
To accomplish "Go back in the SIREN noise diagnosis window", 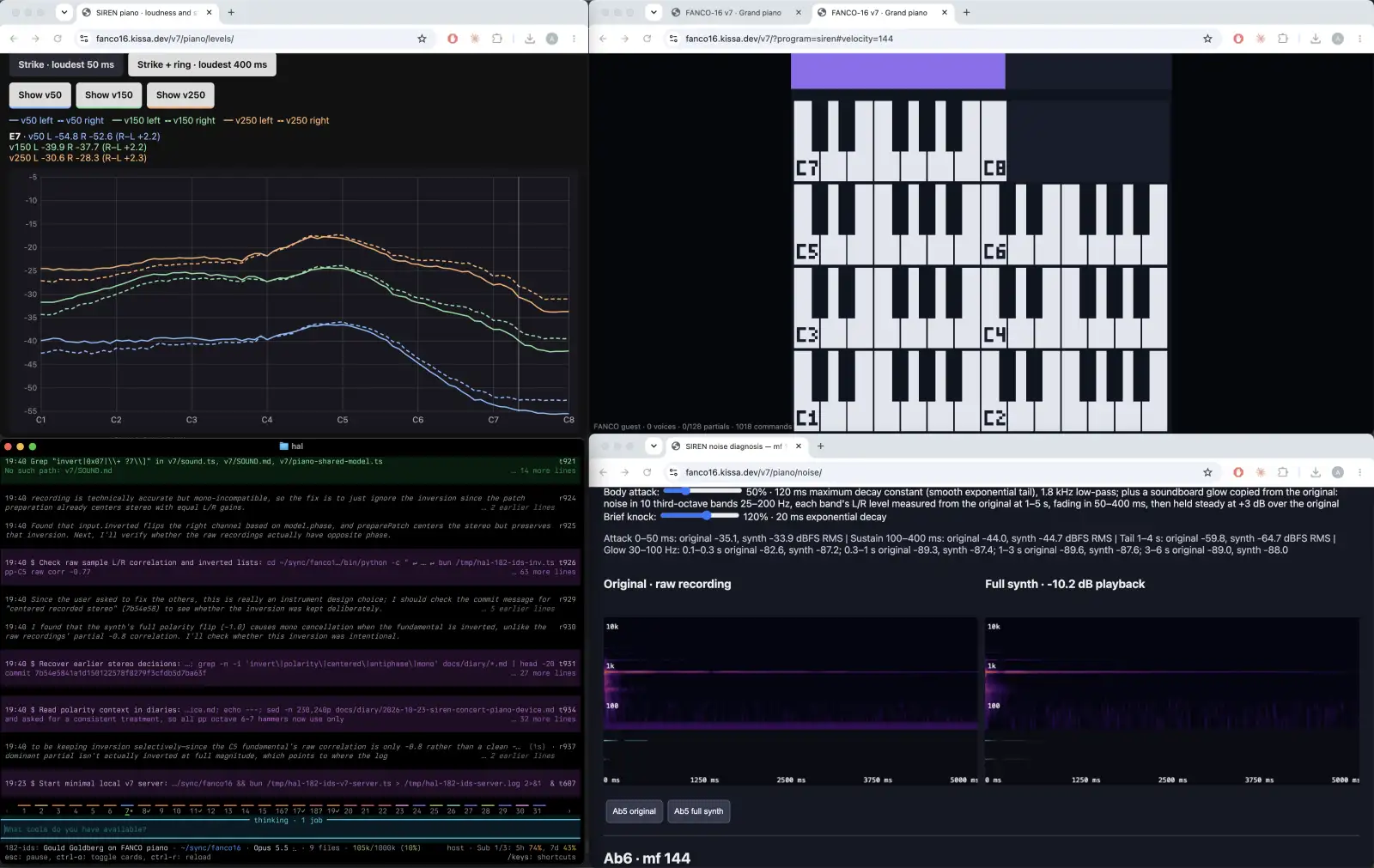I will (603, 472).
